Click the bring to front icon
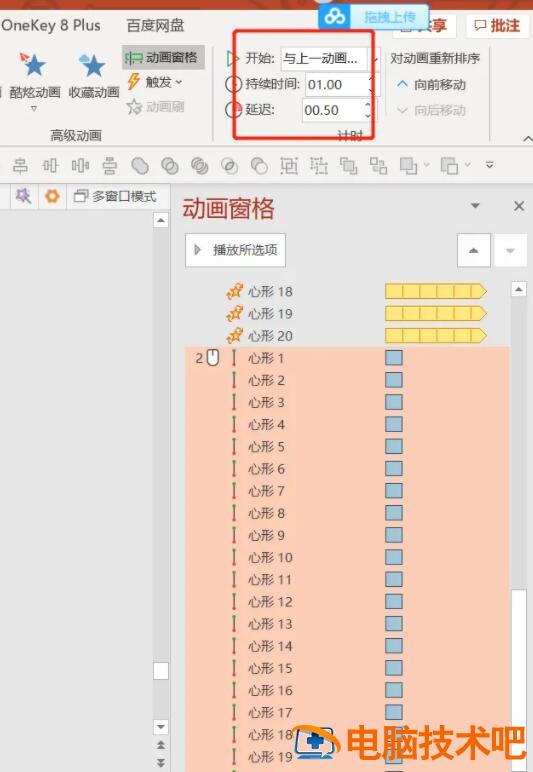 coord(408,165)
